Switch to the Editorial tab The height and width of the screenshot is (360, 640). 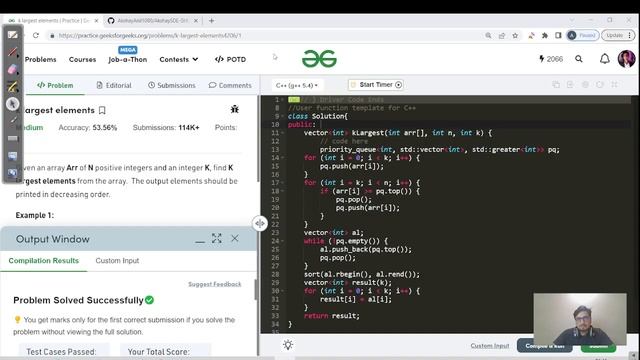pos(114,85)
